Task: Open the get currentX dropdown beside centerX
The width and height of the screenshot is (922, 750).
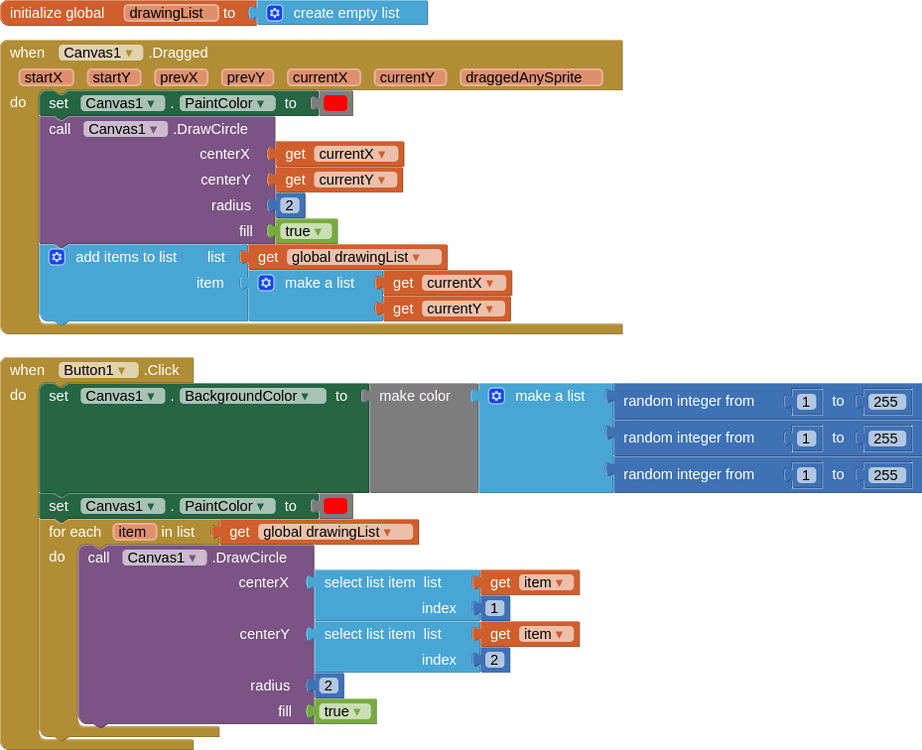Action: (381, 154)
